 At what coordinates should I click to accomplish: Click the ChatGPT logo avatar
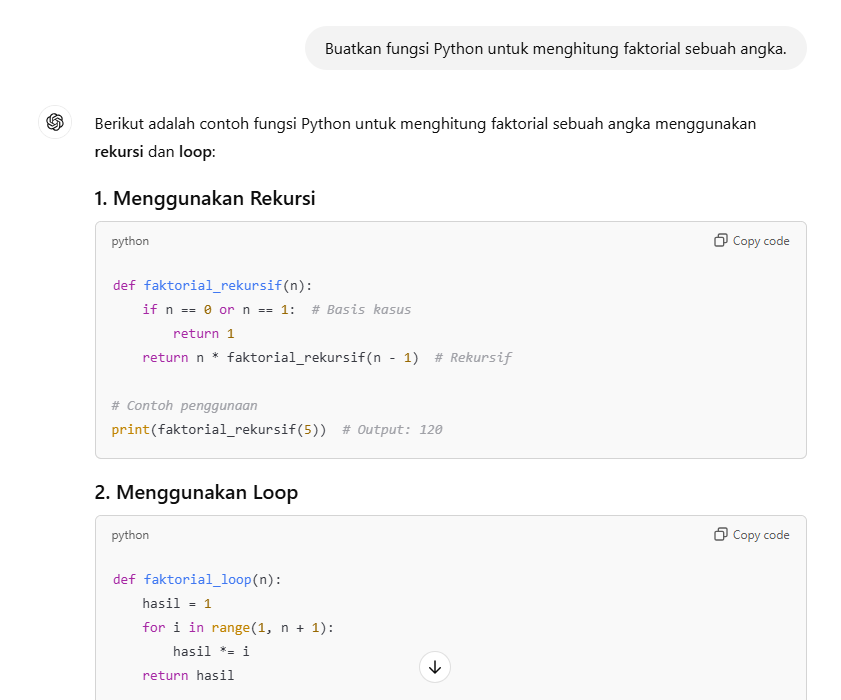click(55, 122)
